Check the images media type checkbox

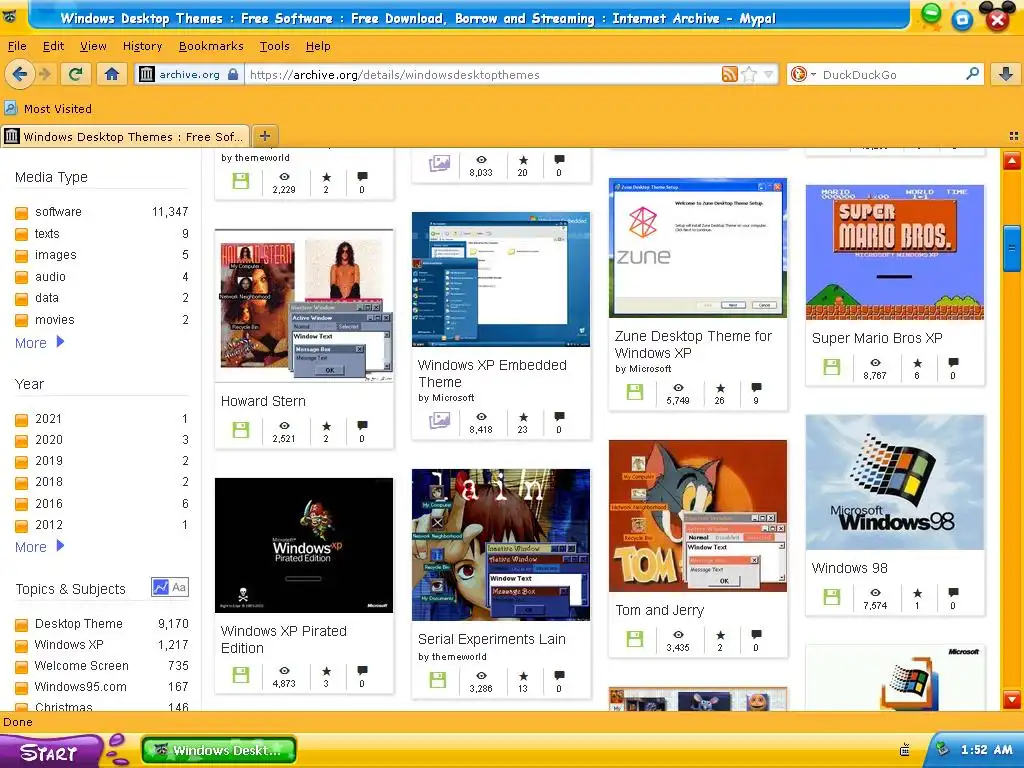[x=22, y=255]
